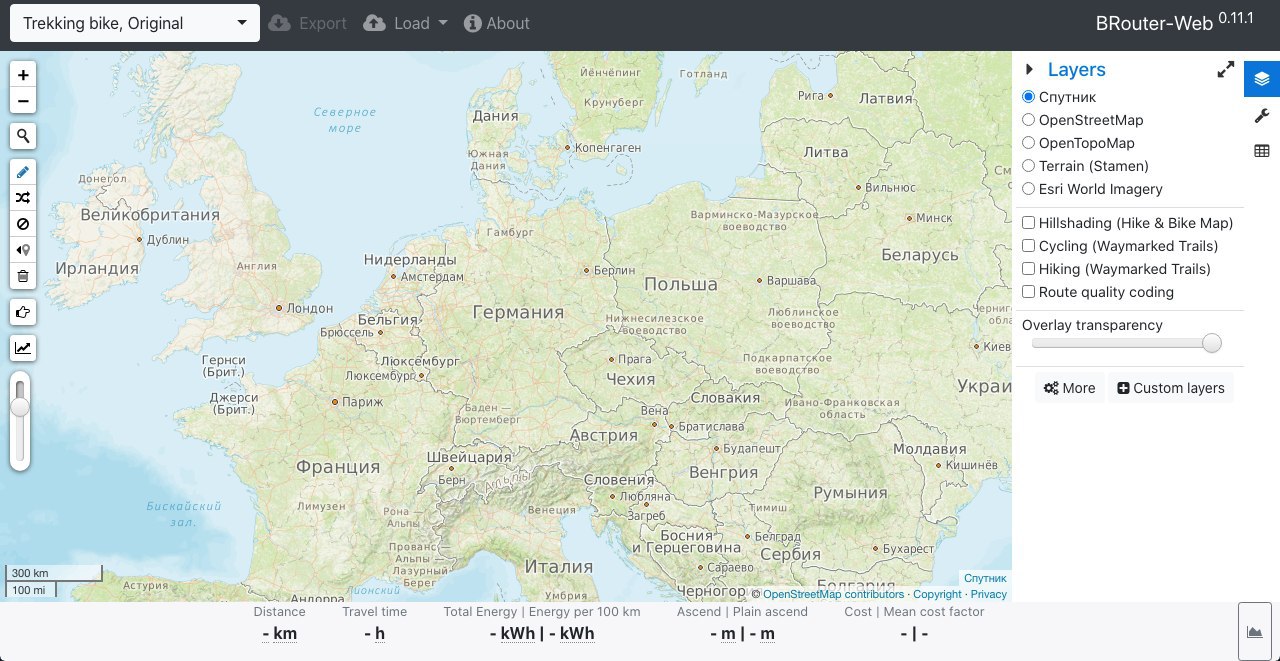Click the 'Overlay transparency' label
This screenshot has width=1280, height=661.
pos(1092,325)
